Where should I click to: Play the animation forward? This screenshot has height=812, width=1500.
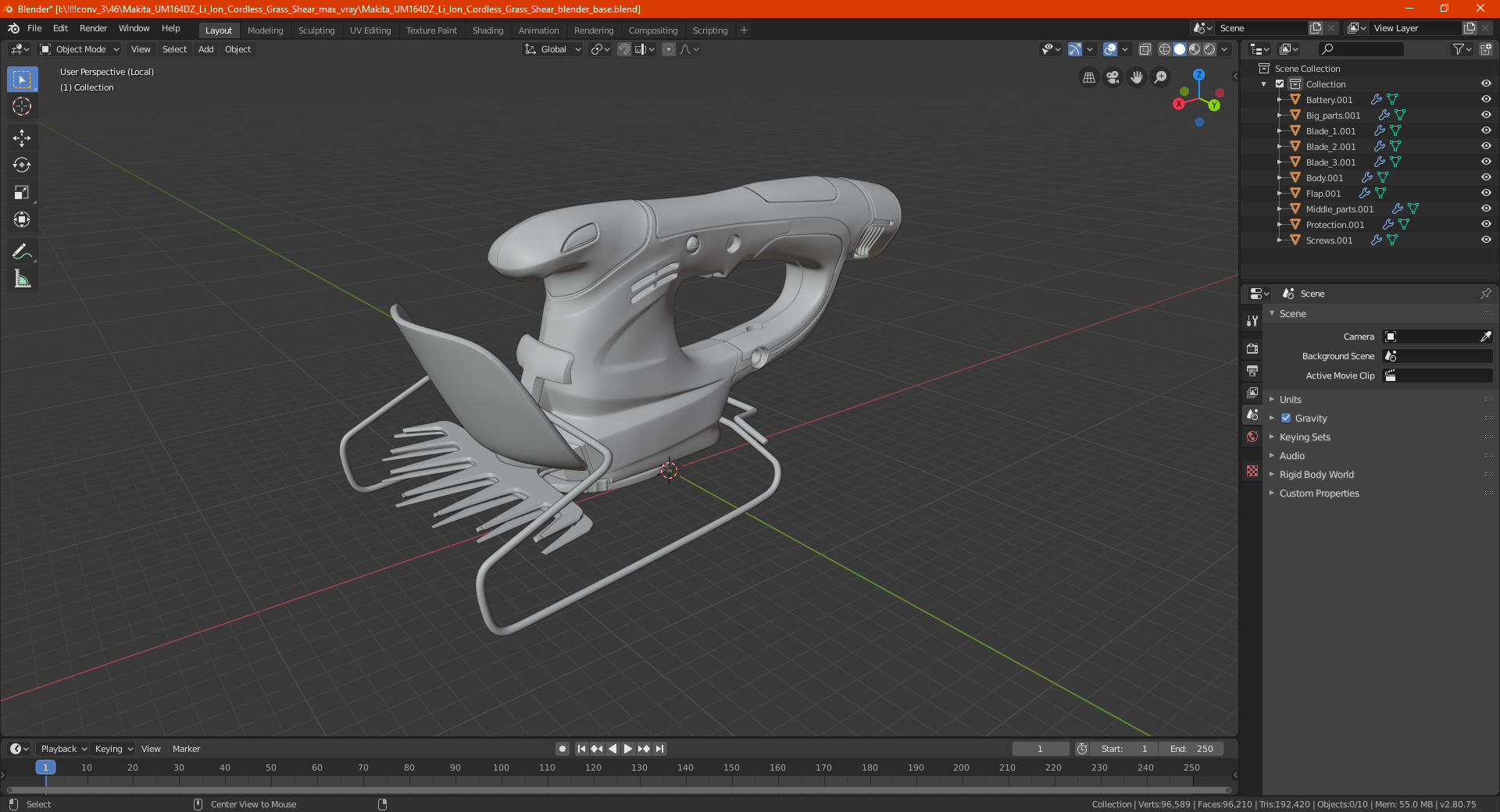click(628, 749)
